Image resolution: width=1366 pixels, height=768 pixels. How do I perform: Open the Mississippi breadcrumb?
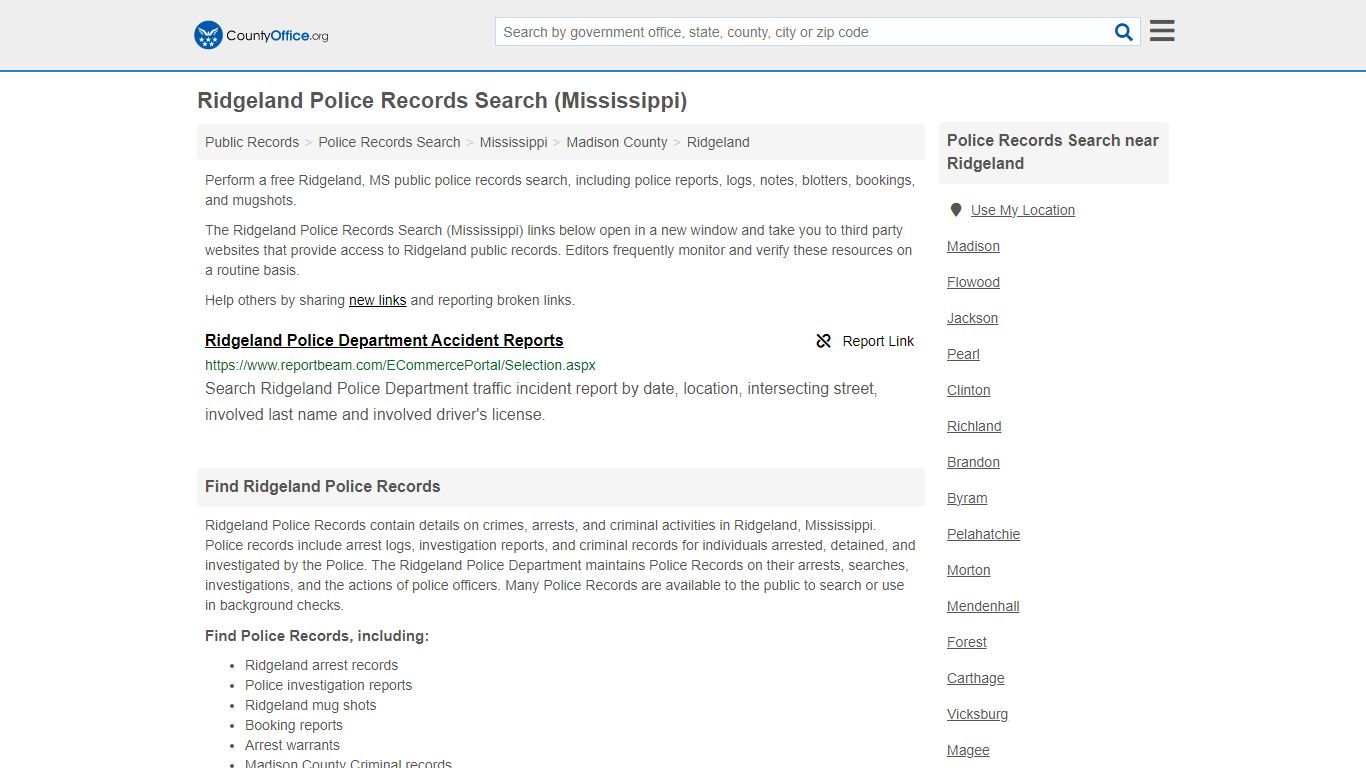coord(513,142)
